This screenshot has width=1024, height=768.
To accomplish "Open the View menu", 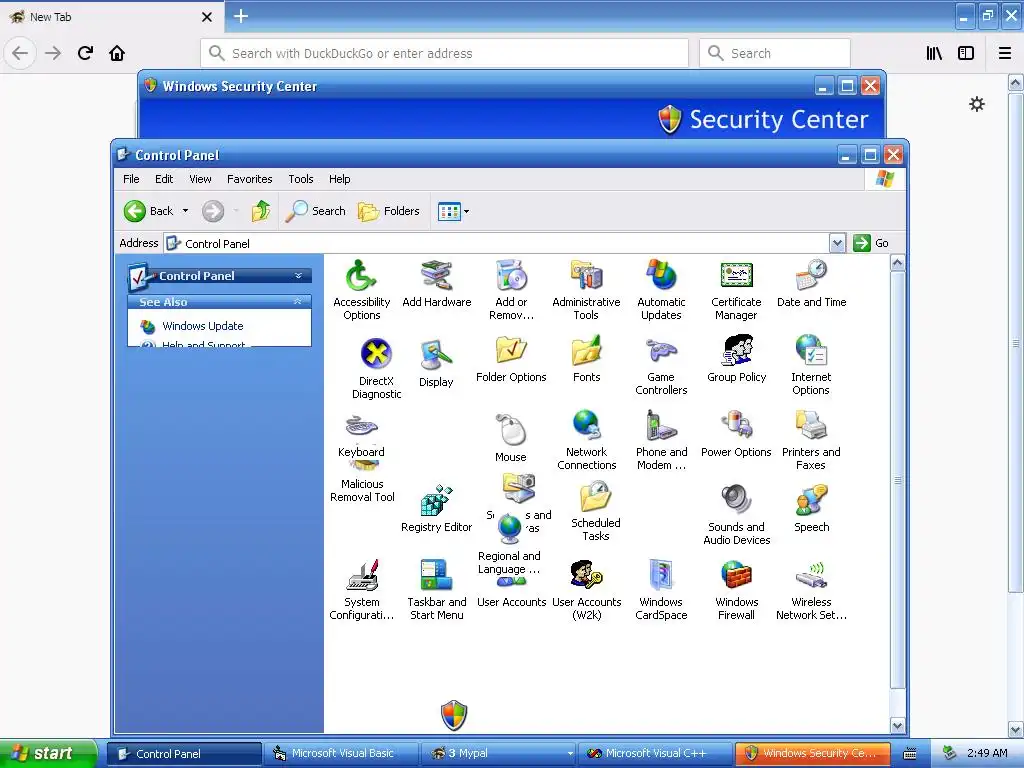I will coord(200,179).
